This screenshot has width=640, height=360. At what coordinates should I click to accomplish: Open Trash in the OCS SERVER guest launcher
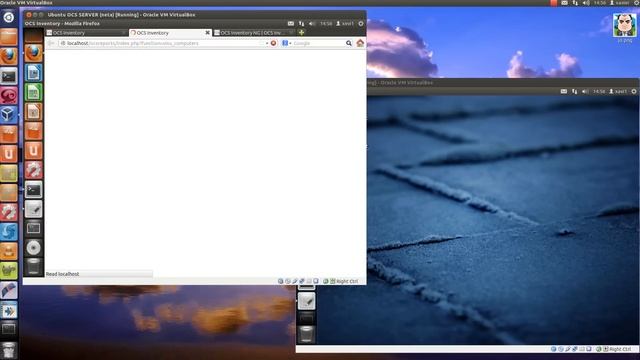(33, 266)
